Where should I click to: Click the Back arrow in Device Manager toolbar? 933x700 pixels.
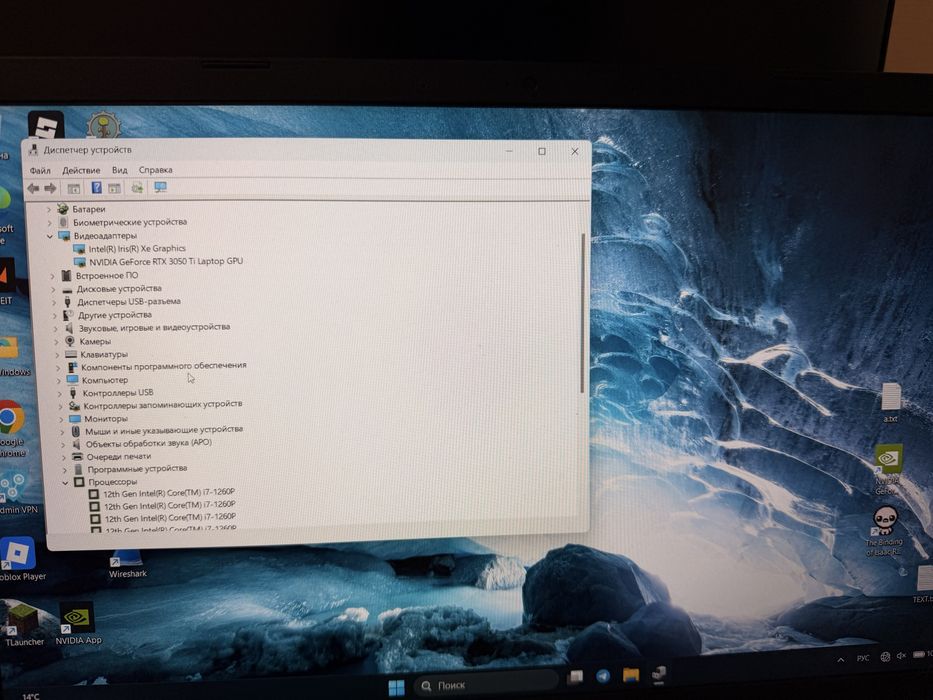pos(33,188)
